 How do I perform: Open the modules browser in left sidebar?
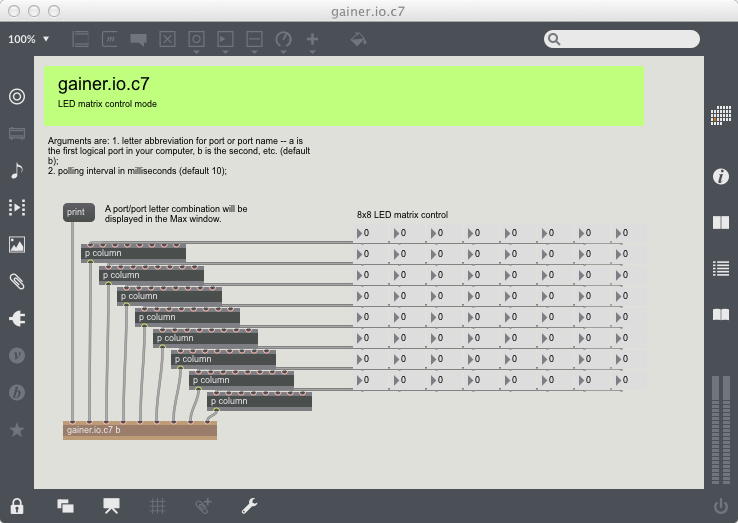pyautogui.click(x=17, y=134)
